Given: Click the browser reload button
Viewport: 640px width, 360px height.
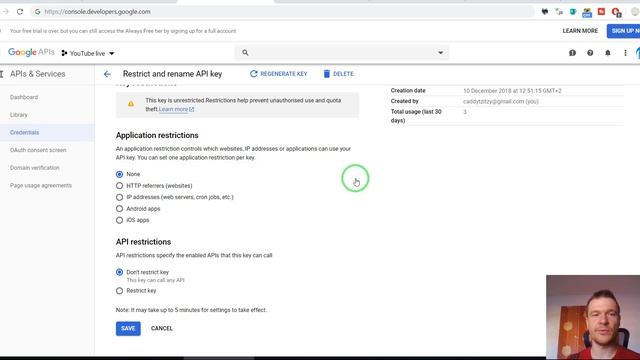Looking at the screenshot, I should (20, 11).
